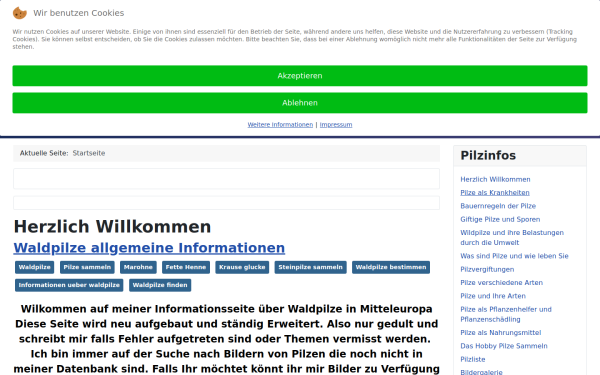Select the Waldpilze tag

click(x=34, y=267)
